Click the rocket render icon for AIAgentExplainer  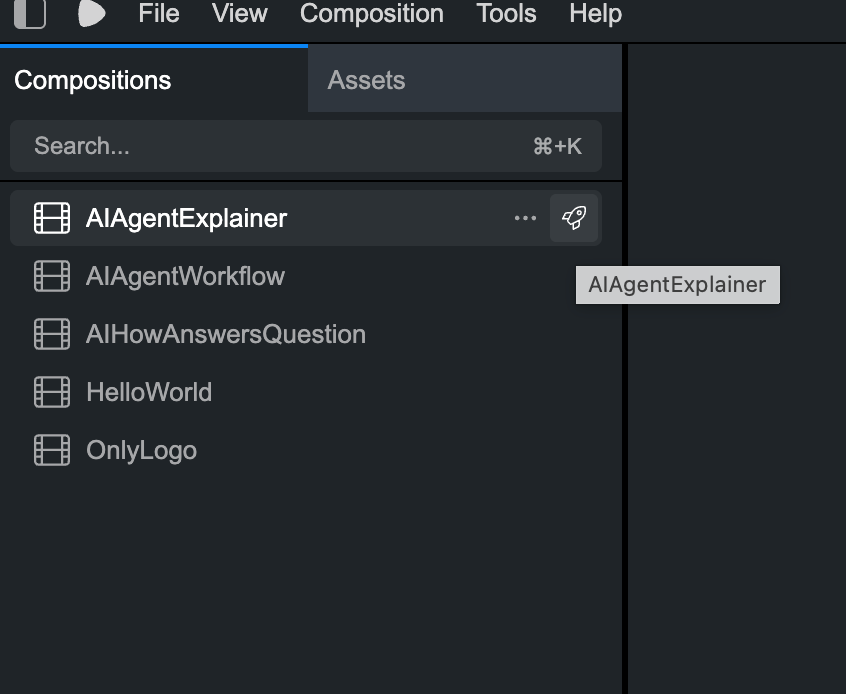(x=574, y=218)
